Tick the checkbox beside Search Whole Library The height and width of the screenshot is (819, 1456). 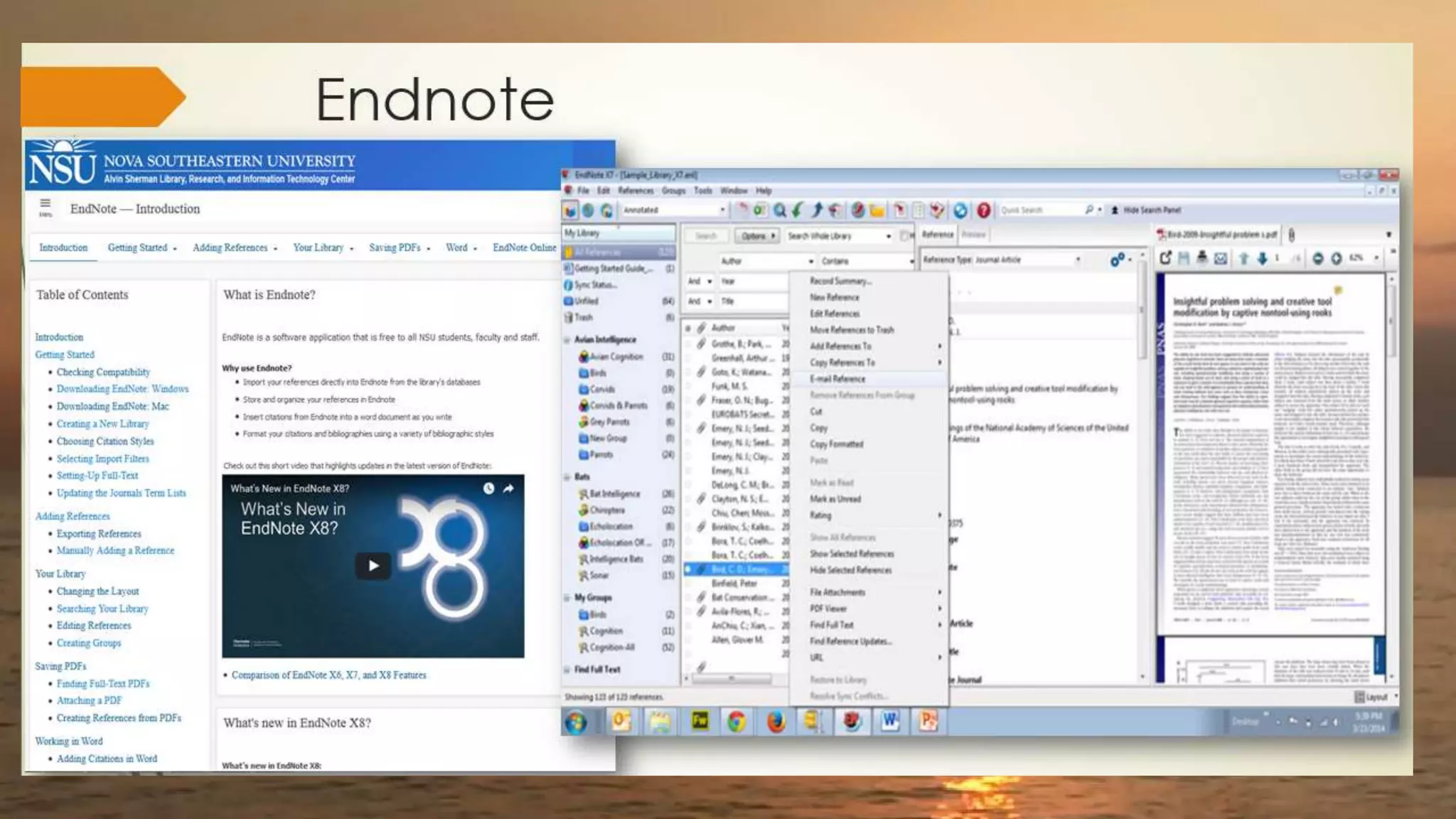(x=904, y=235)
